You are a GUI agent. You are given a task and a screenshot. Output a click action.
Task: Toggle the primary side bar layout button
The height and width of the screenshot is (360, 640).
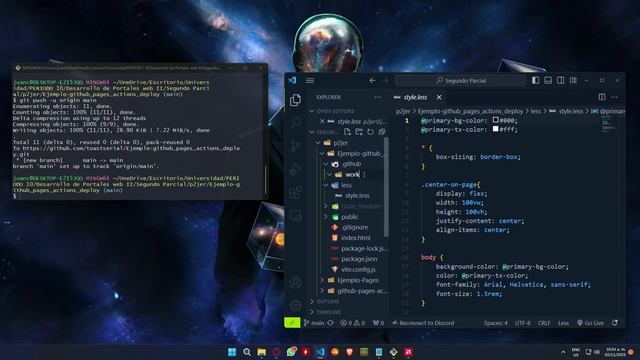(536, 80)
